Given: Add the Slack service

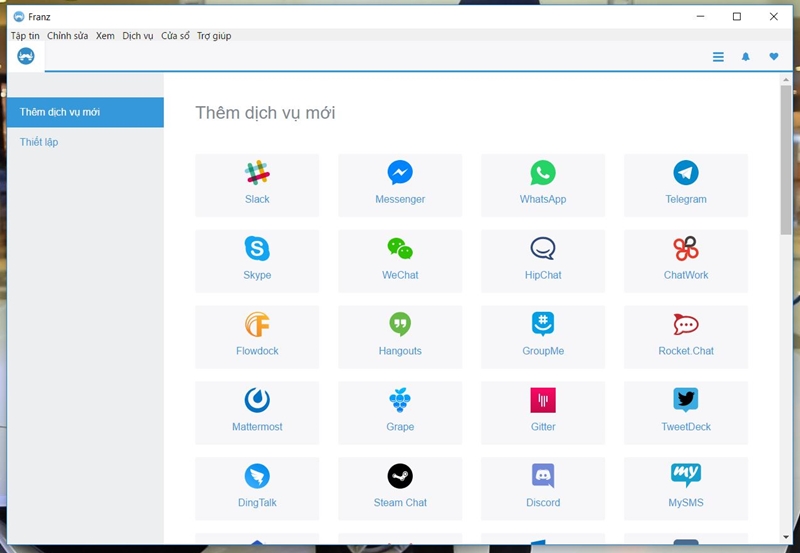Looking at the screenshot, I should 257,185.
